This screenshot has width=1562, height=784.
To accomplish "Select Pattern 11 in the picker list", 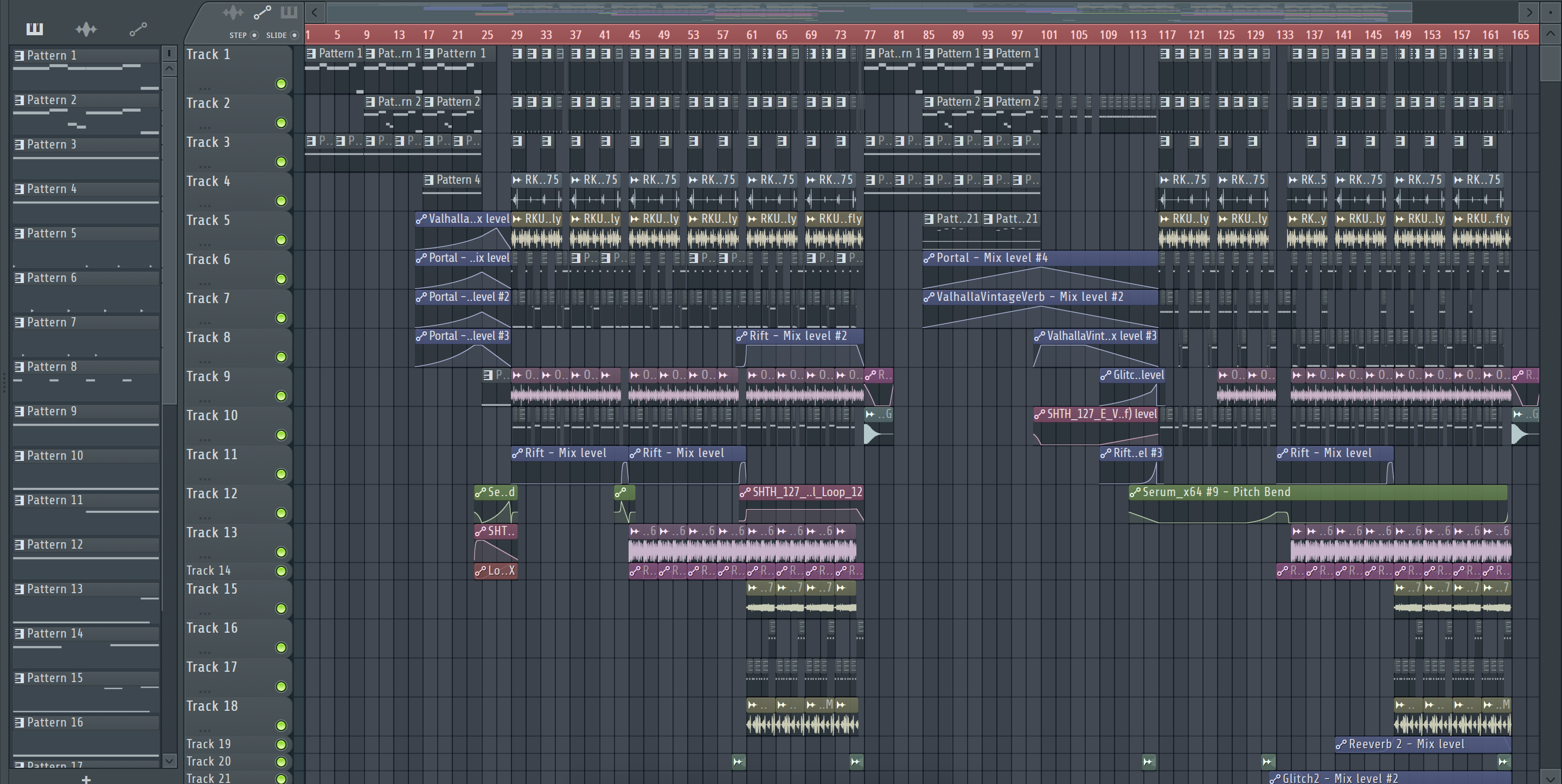I will pos(86,500).
